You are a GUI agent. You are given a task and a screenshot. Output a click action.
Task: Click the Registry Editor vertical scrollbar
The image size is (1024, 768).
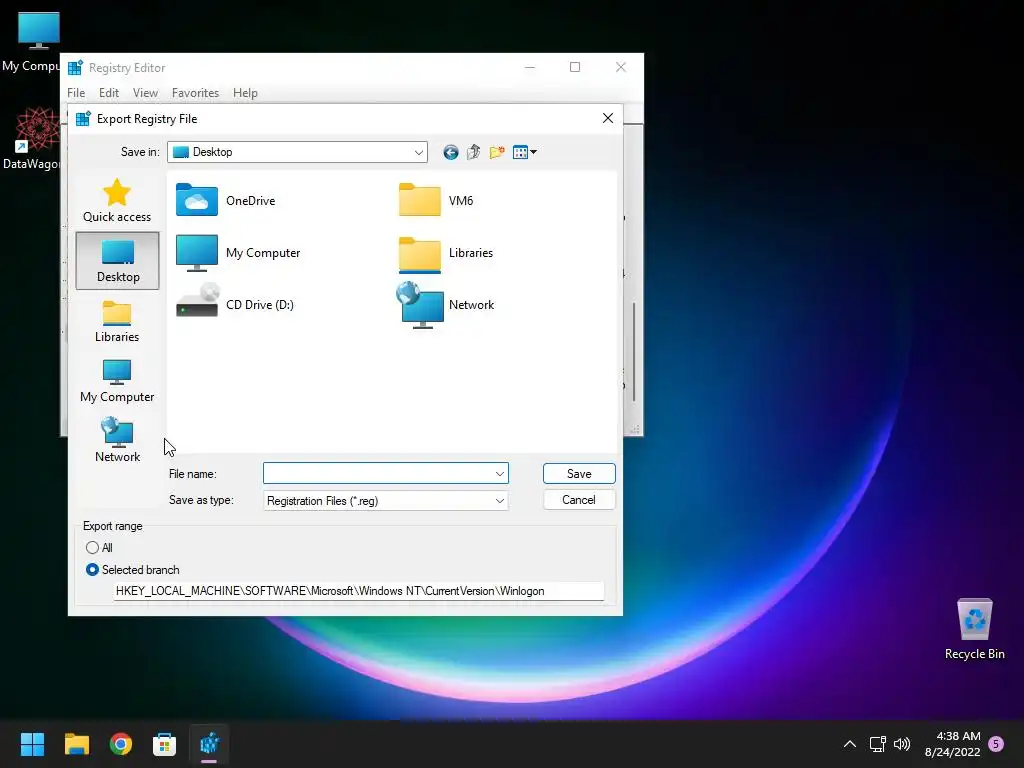[633, 353]
